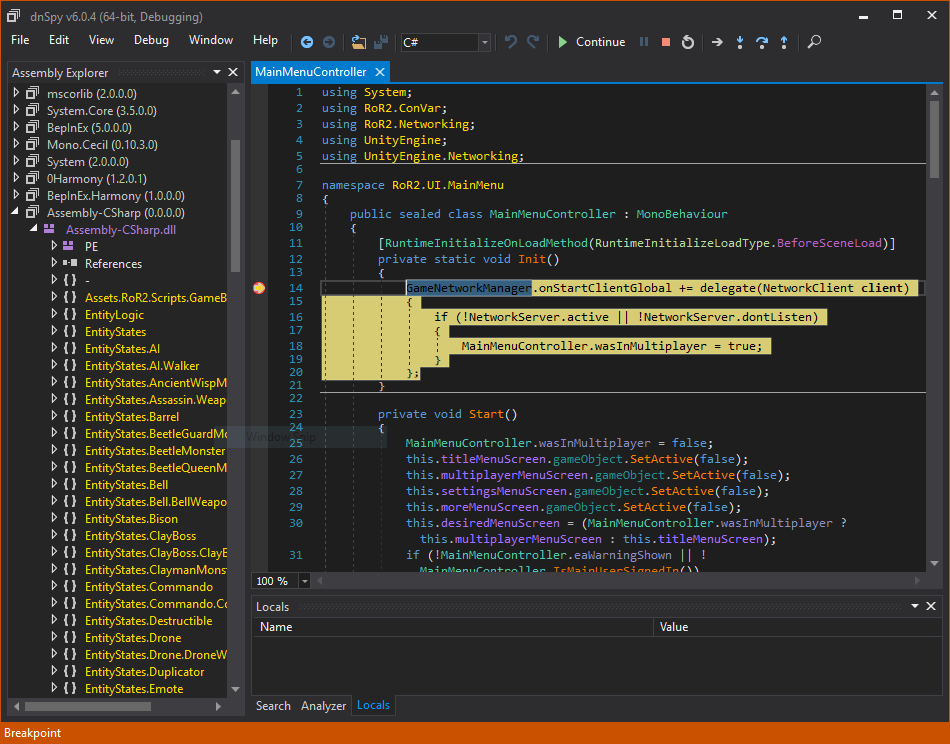The height and width of the screenshot is (744, 950).
Task: Click the code editor vertical scrollbar thumb
Action: click(934, 139)
